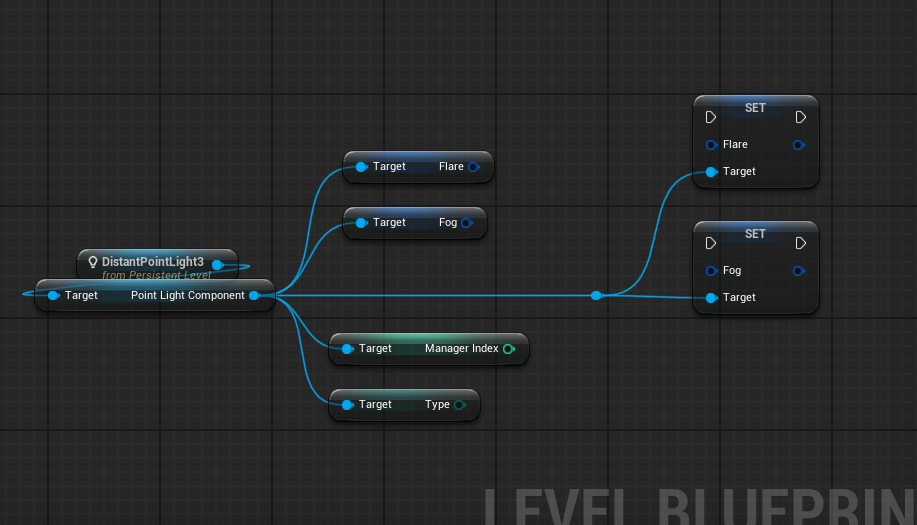Click the Flare label on getter node
This screenshot has width=917, height=525.
pos(451,167)
